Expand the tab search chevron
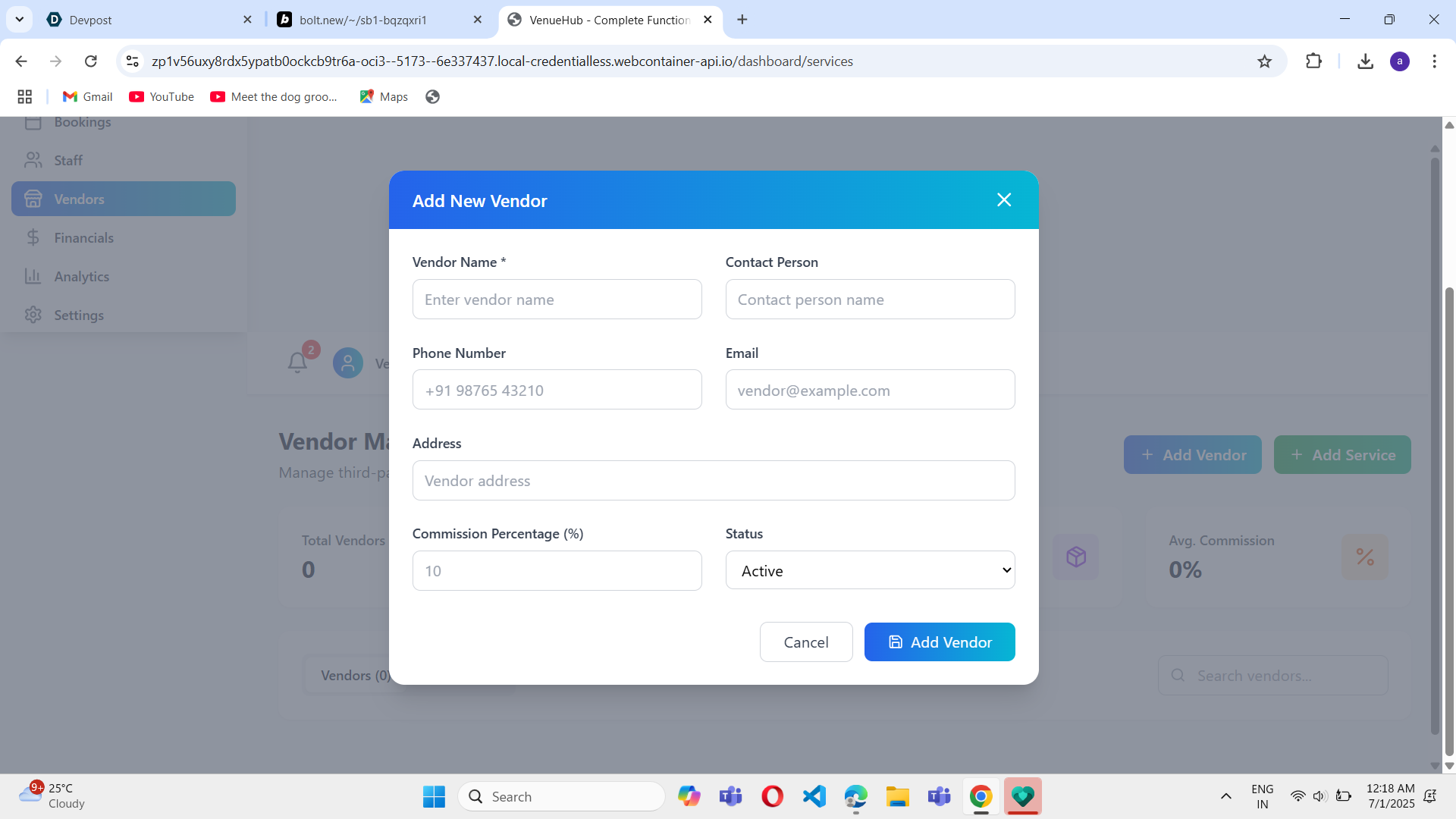 (x=20, y=20)
